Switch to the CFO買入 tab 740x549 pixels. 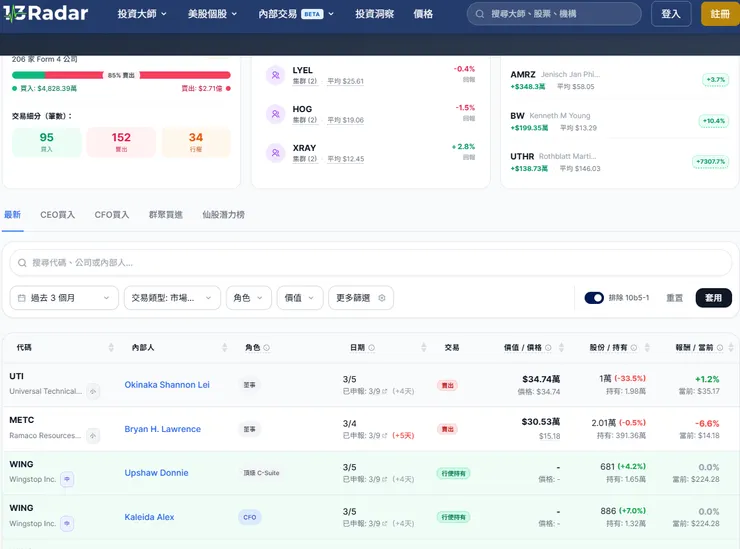point(112,215)
